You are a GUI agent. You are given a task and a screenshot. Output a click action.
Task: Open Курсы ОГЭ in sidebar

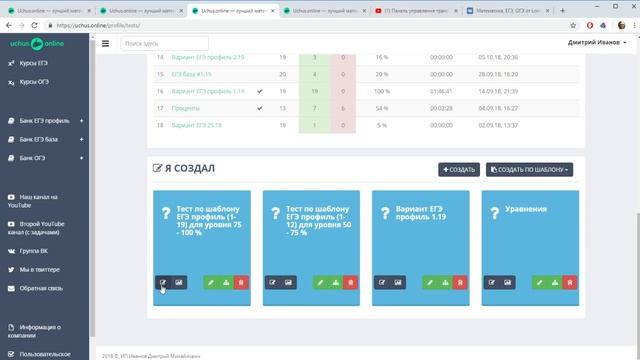(34, 82)
